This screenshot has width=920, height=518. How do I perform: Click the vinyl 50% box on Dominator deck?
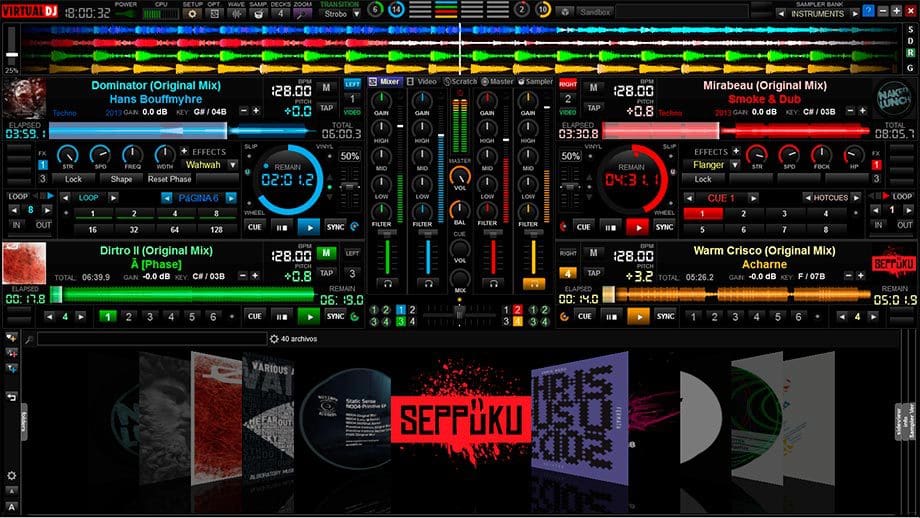pyautogui.click(x=350, y=156)
